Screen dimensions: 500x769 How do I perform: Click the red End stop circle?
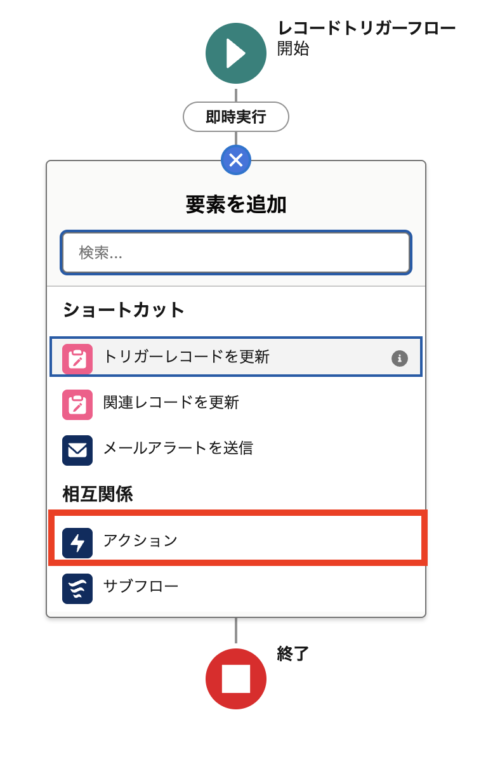tap(236, 679)
